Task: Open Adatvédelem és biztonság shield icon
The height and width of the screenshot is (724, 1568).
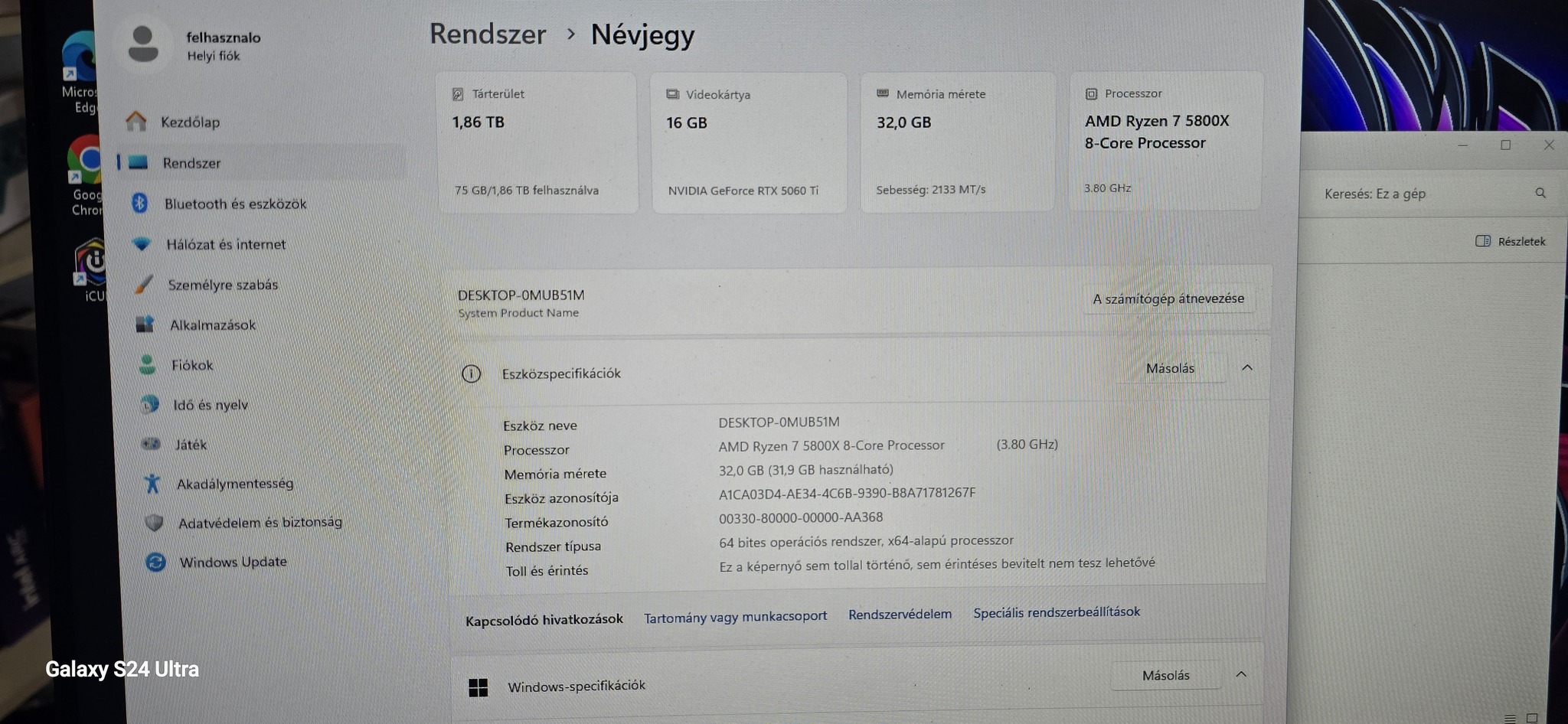Action: [x=154, y=523]
